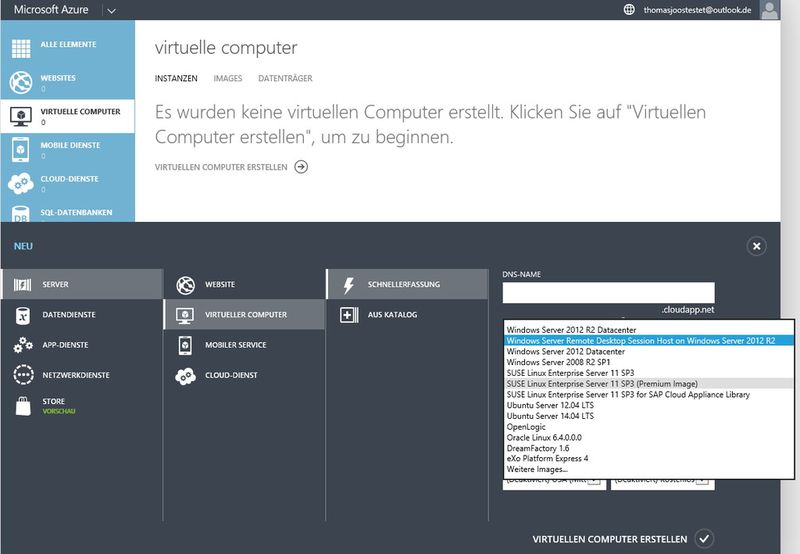The image size is (800, 554).
Task: Select Netzwerkdienste category label
Action: tap(76, 375)
